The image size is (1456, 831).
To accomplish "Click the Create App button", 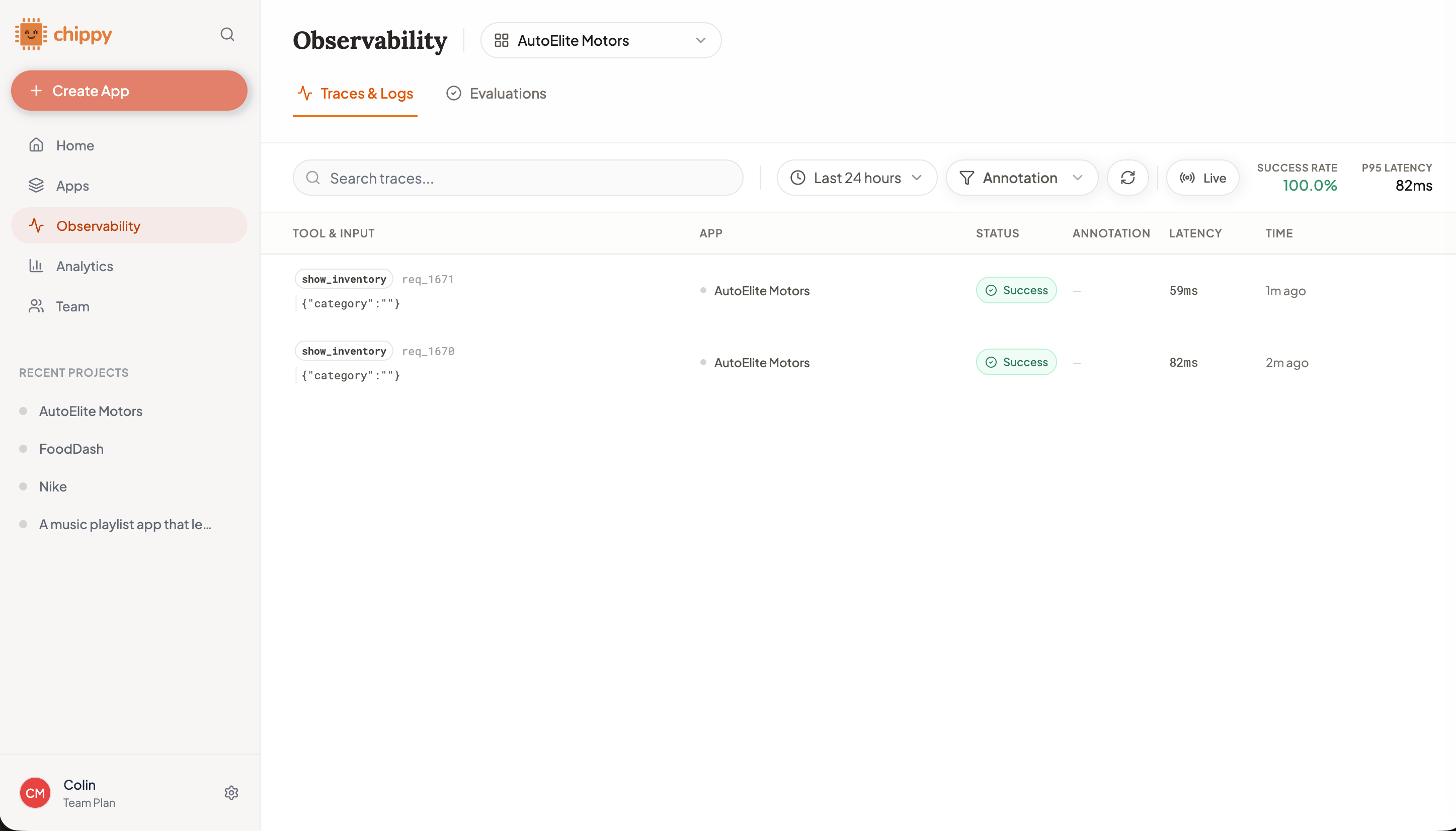I will tap(129, 91).
